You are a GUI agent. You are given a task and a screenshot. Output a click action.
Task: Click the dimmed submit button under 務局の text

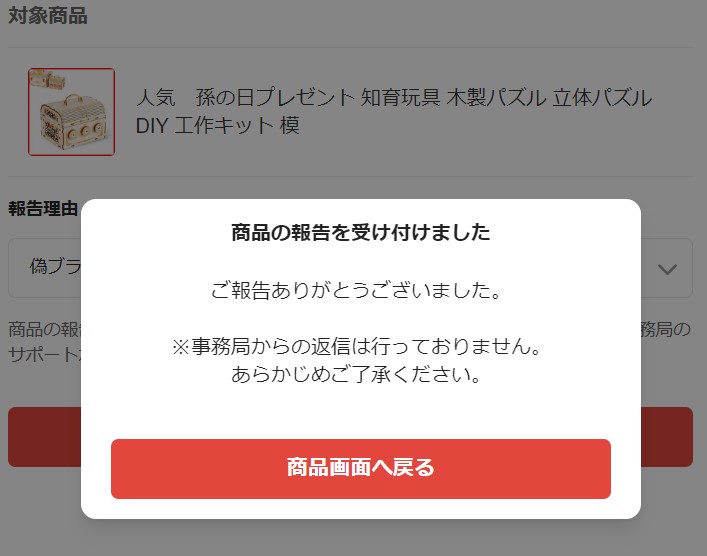point(667,437)
